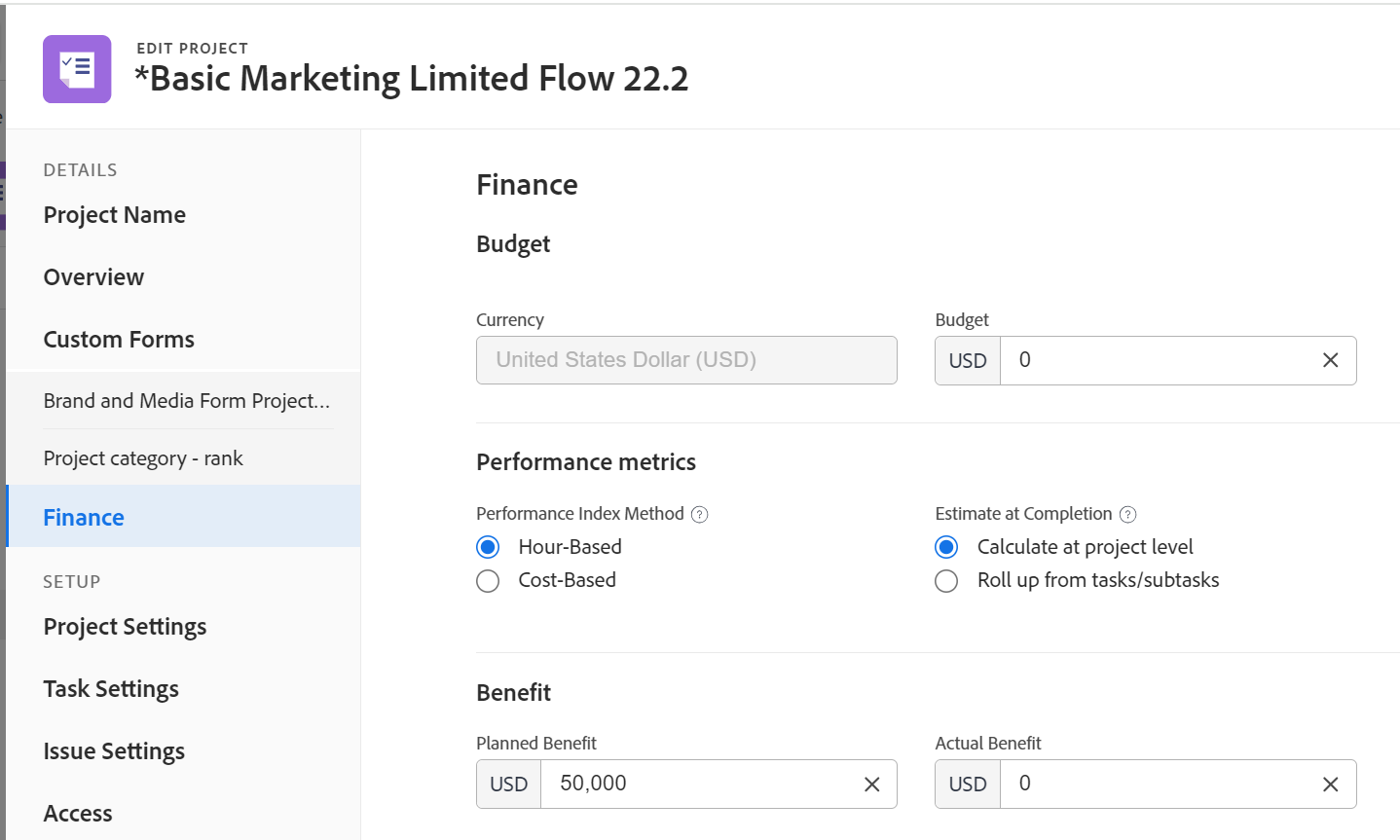Go to Project Name section
This screenshot has height=840, width=1400.
pos(115,215)
